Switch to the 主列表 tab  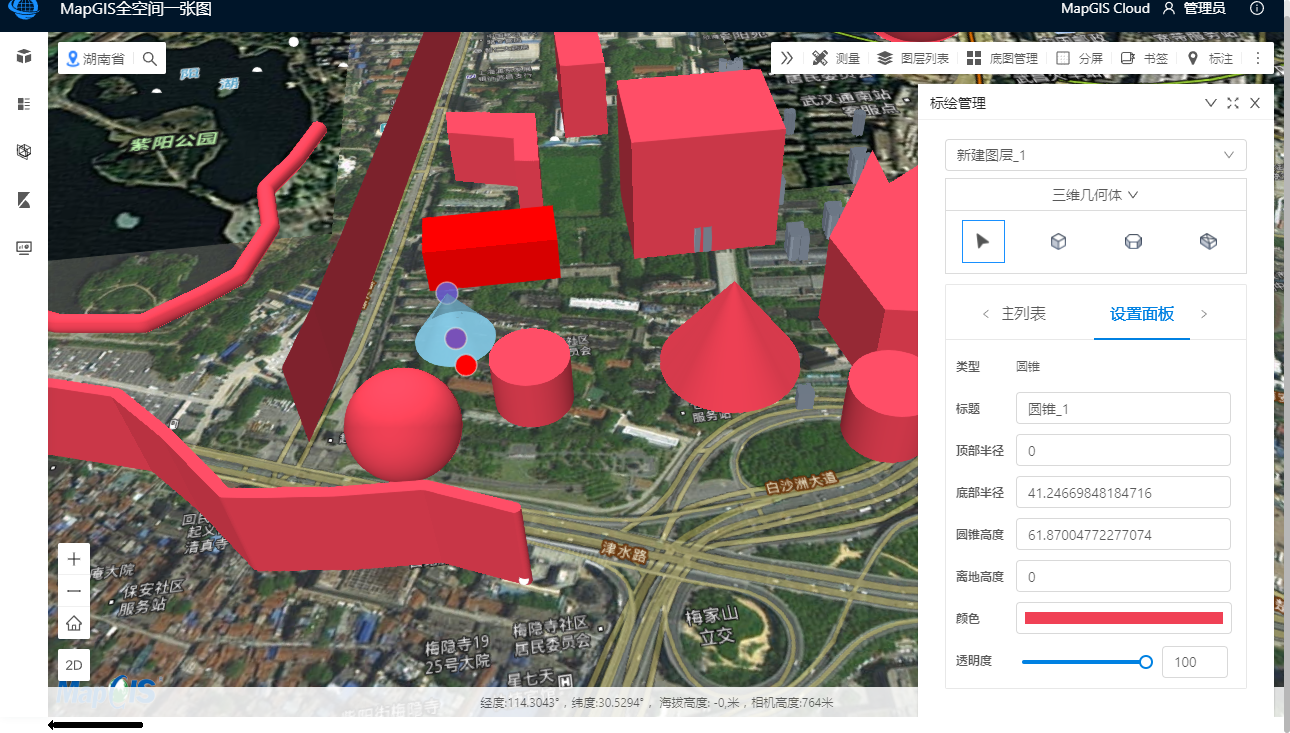point(1024,314)
